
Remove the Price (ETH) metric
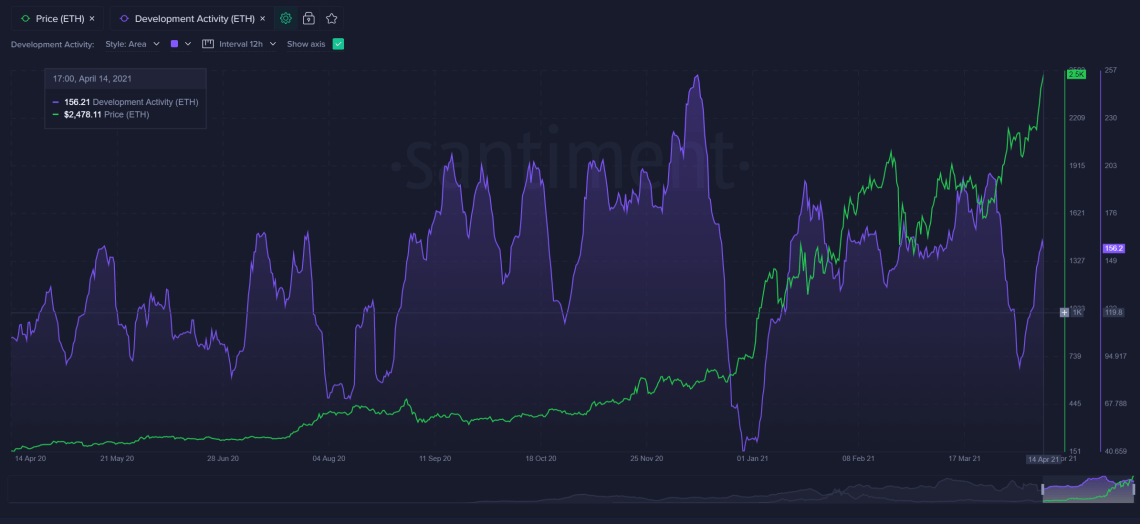[x=92, y=18]
